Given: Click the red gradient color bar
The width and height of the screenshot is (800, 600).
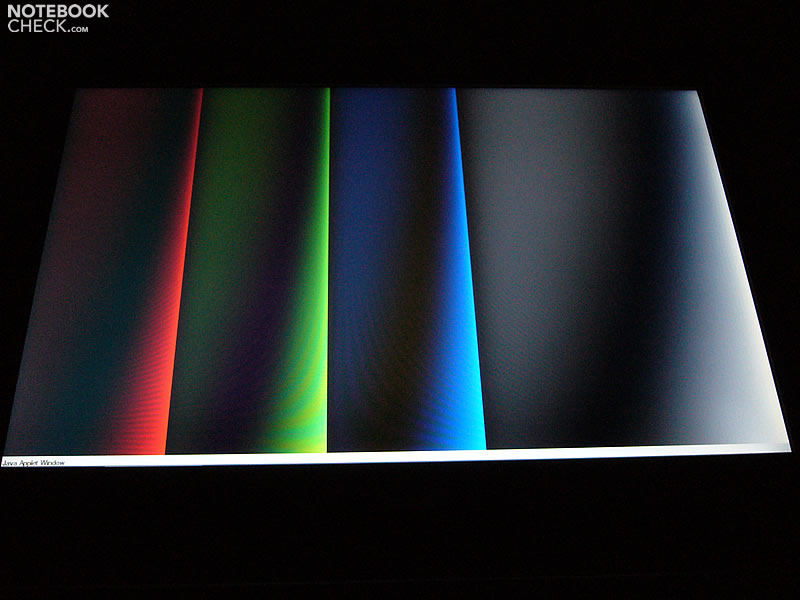Looking at the screenshot, I should pos(105,271).
